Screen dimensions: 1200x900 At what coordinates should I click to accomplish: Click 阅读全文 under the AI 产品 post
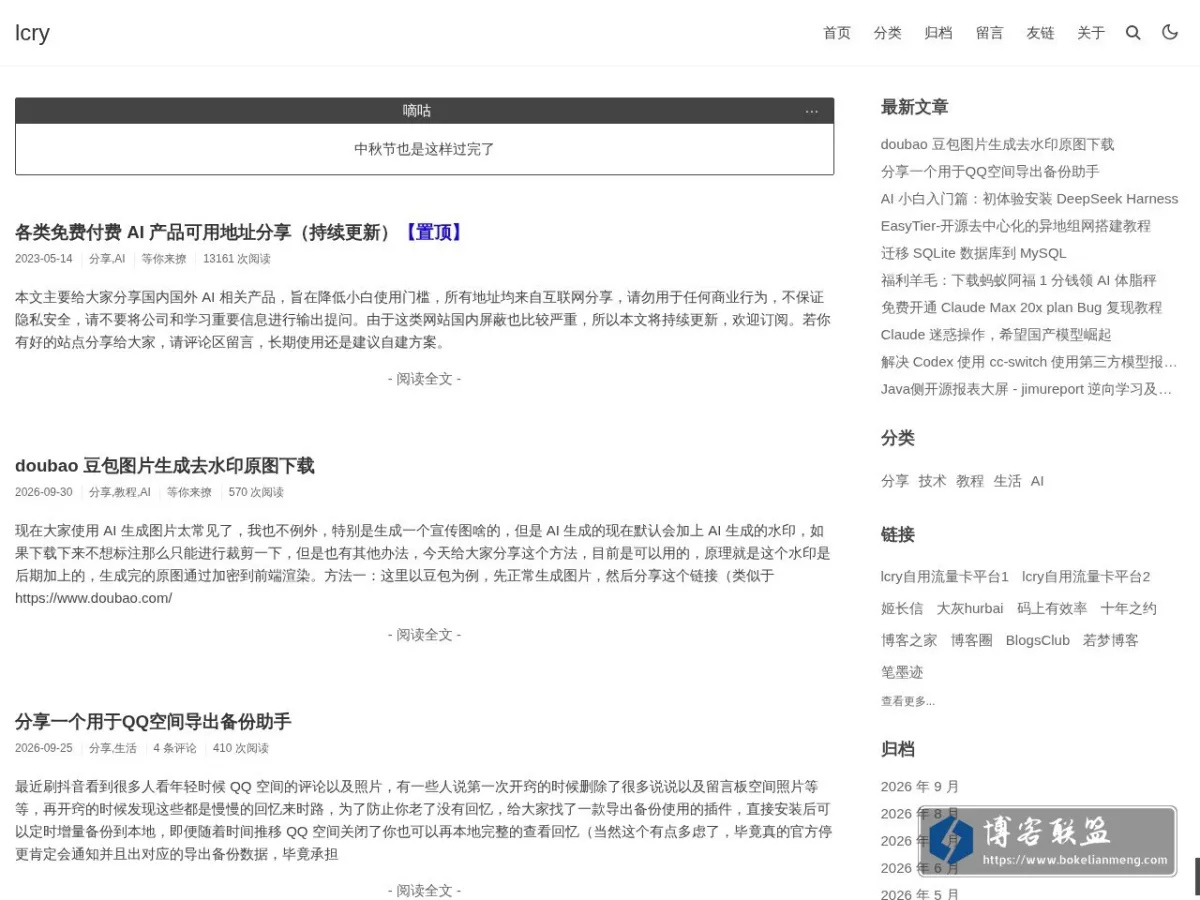pos(425,379)
